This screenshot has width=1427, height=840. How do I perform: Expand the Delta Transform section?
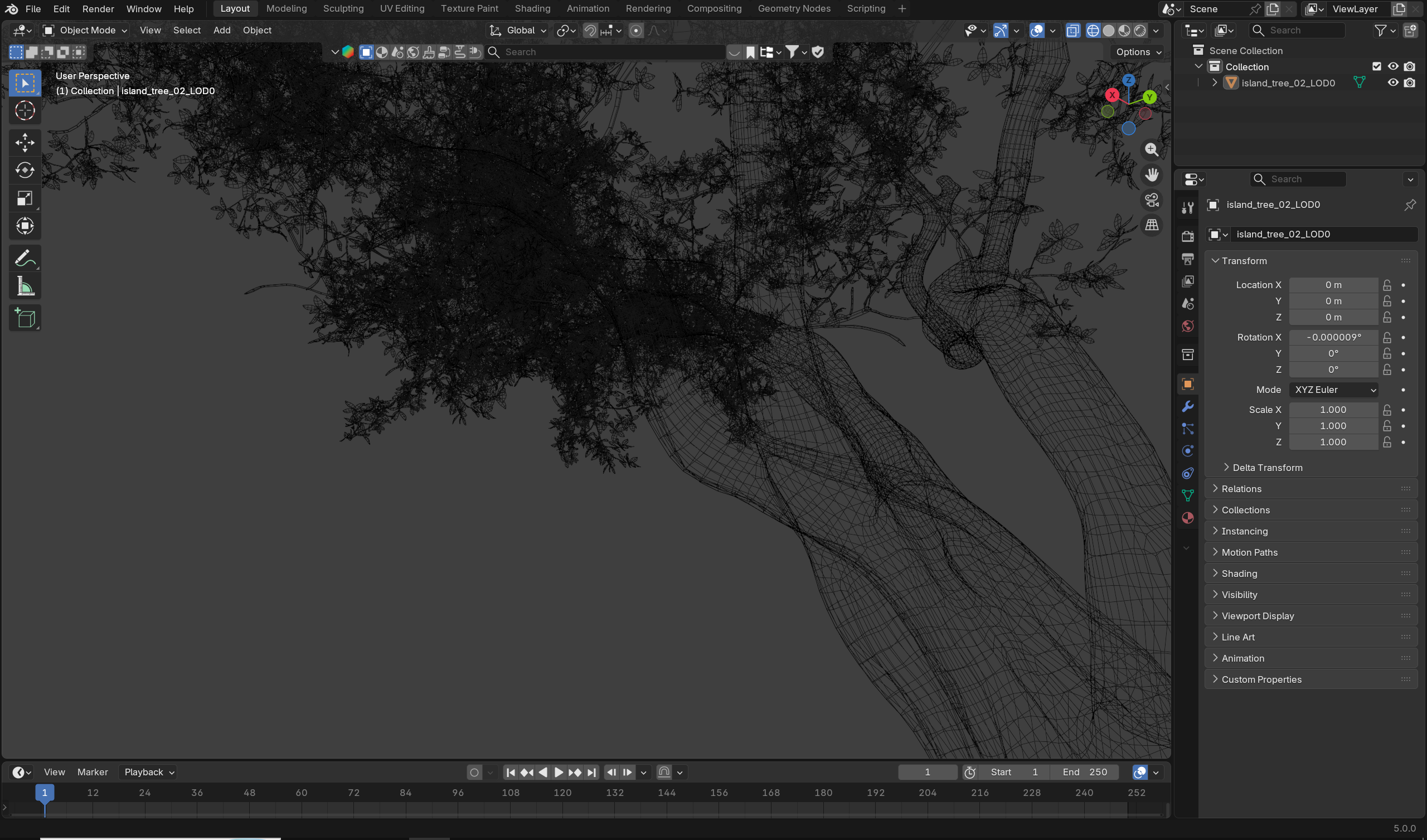[1267, 467]
